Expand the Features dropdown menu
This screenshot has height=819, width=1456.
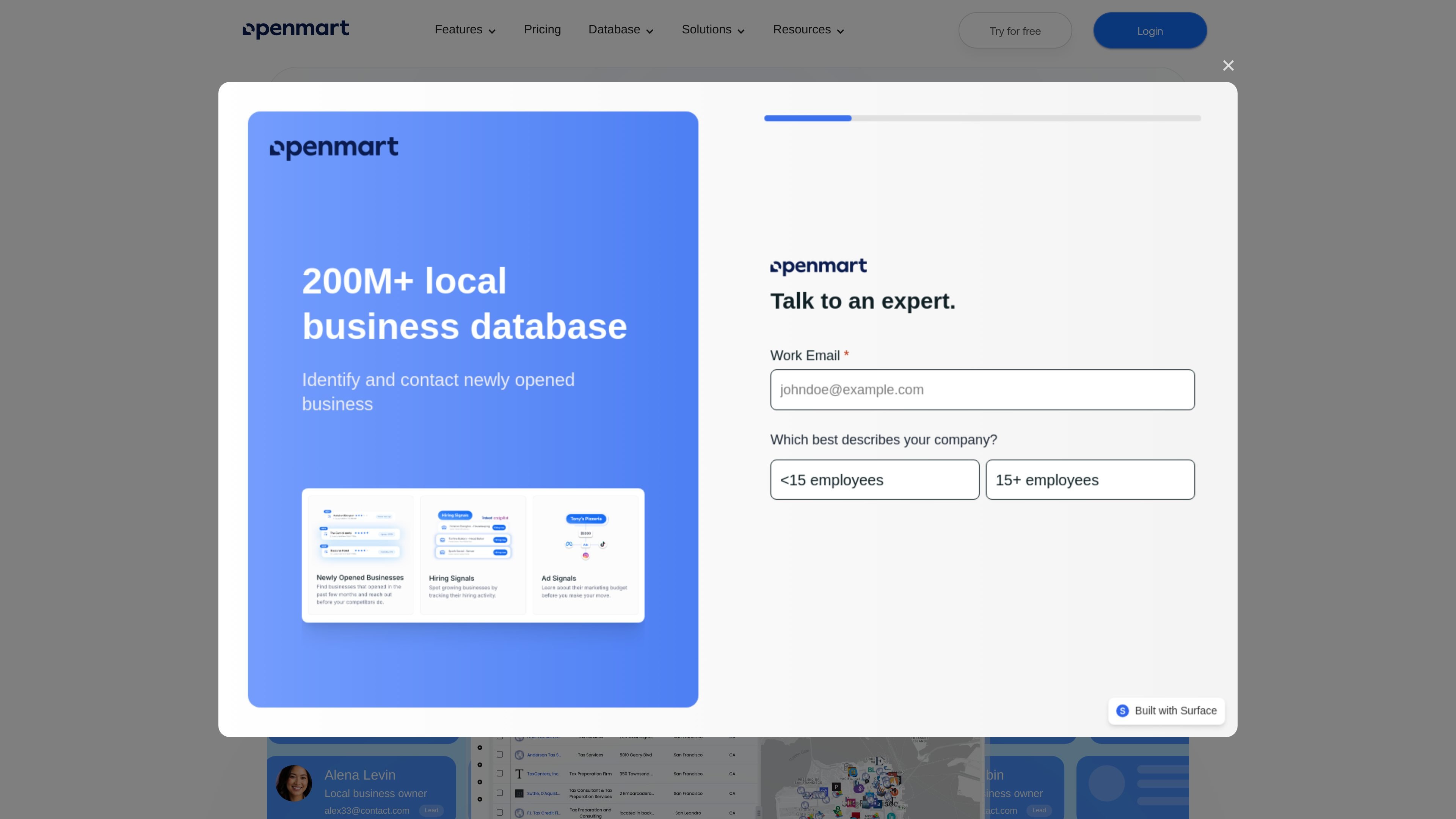click(465, 30)
